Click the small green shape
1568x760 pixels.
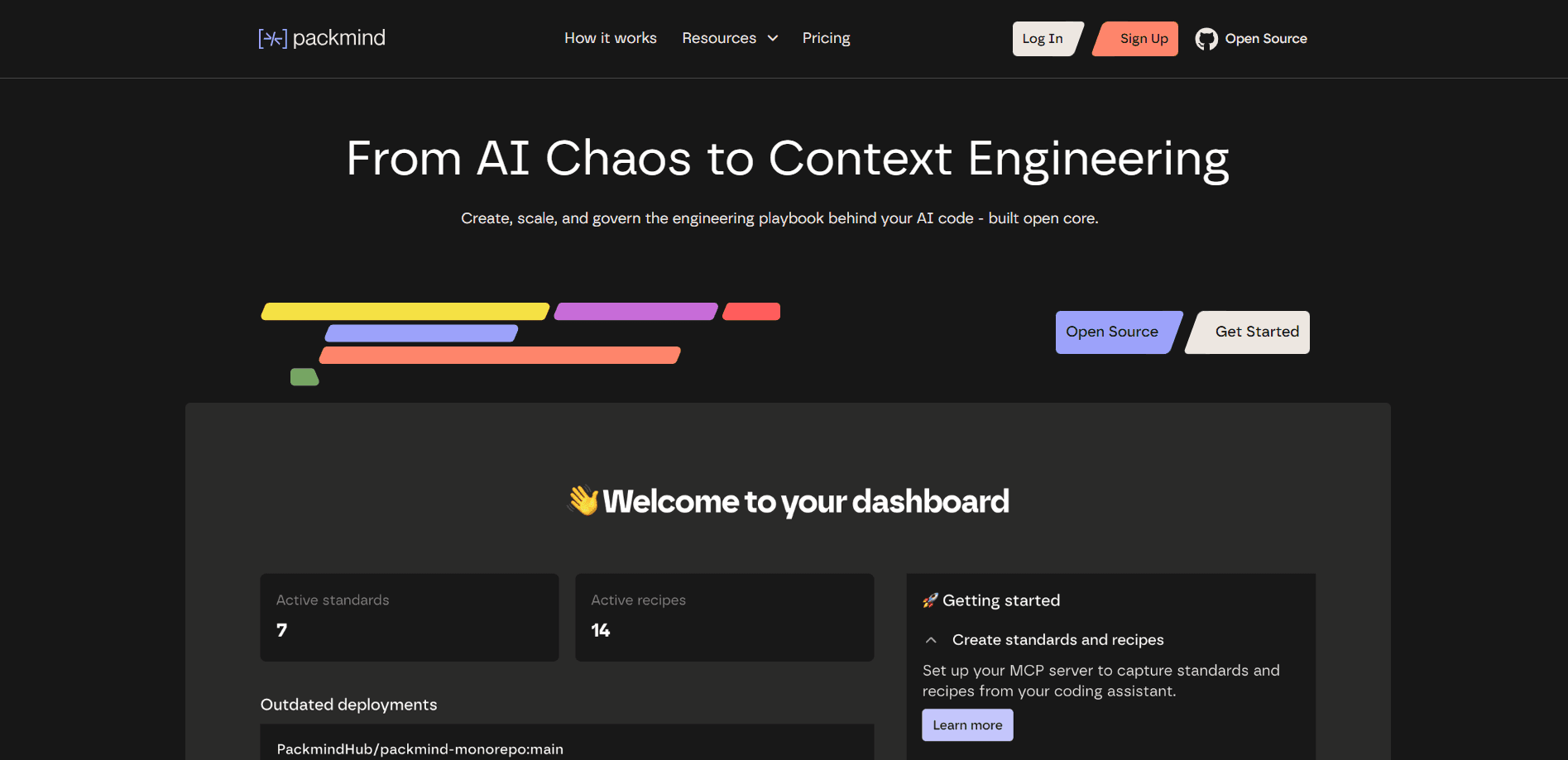[x=304, y=377]
